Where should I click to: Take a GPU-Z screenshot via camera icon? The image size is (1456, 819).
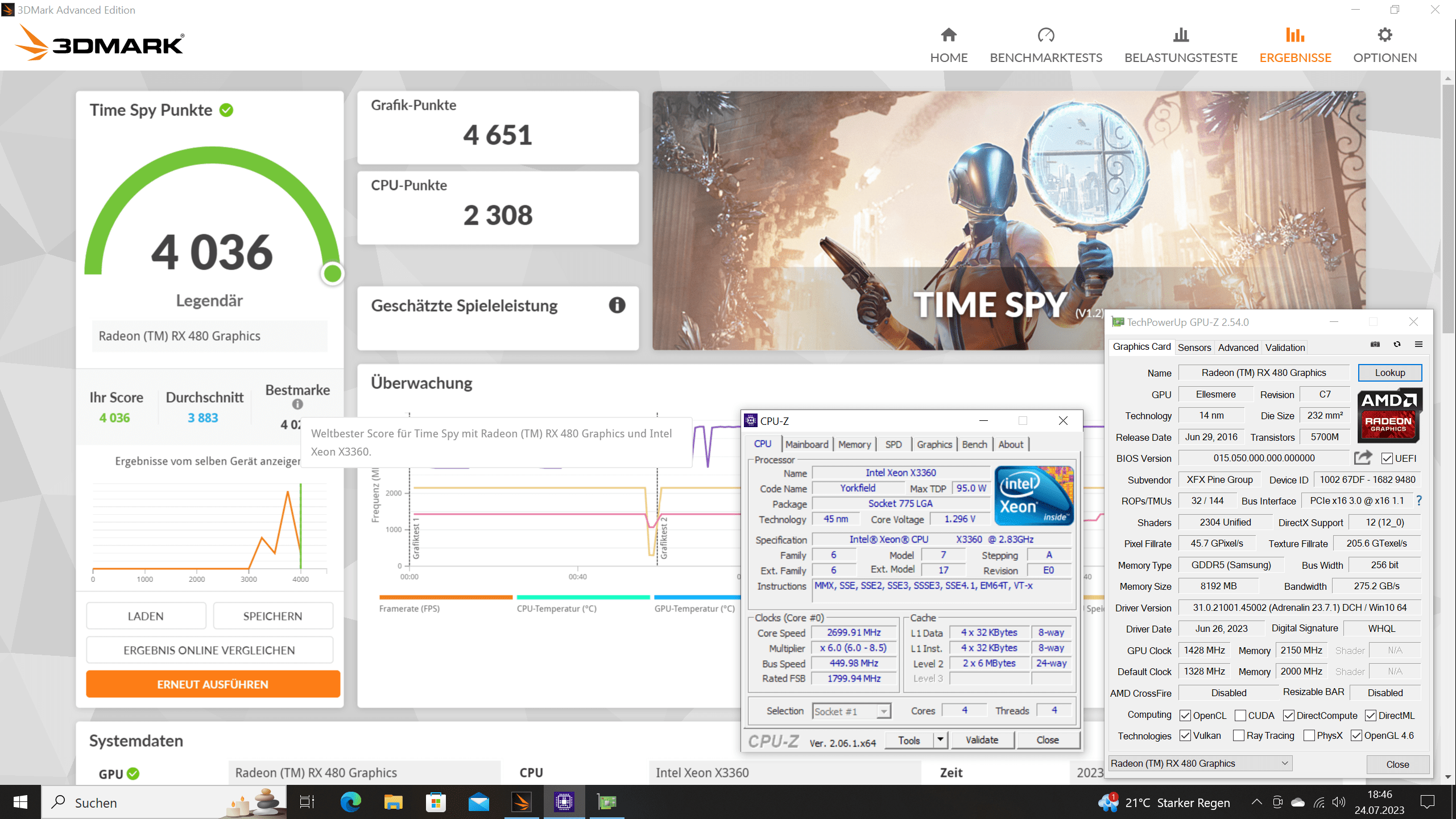click(x=1375, y=345)
